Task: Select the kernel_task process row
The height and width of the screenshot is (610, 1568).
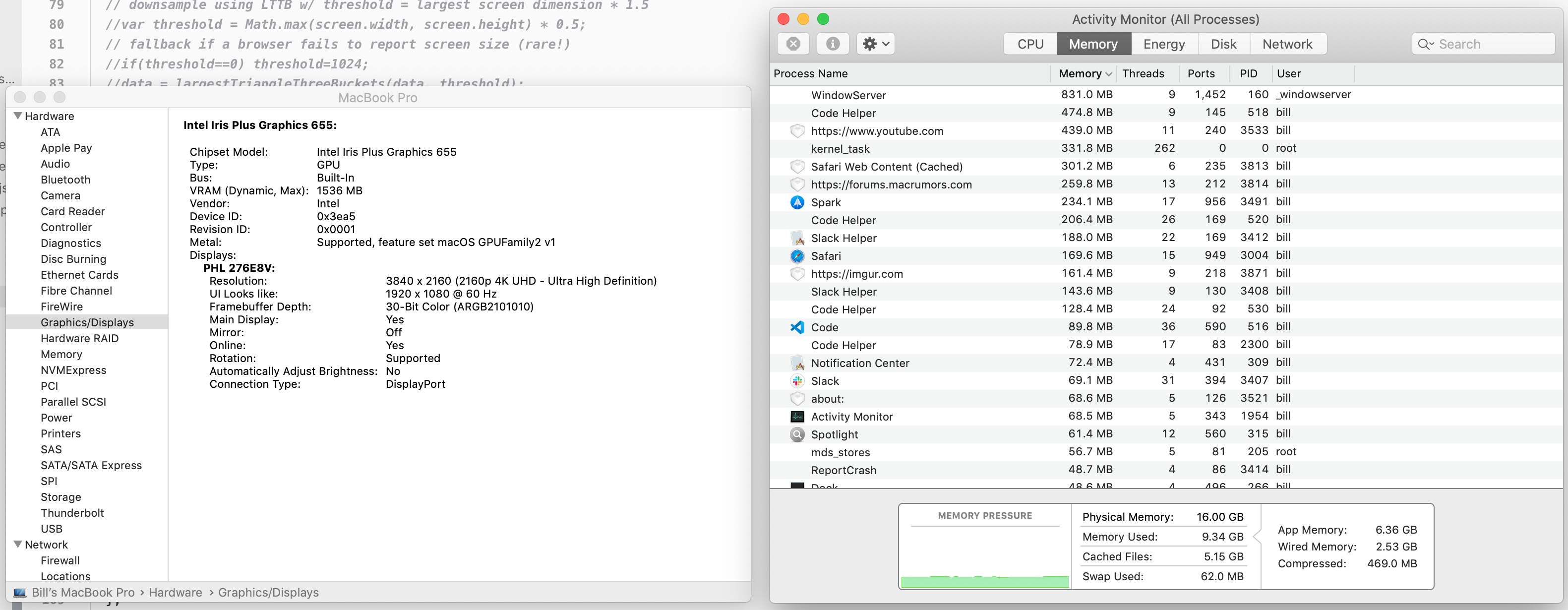Action: (840, 149)
